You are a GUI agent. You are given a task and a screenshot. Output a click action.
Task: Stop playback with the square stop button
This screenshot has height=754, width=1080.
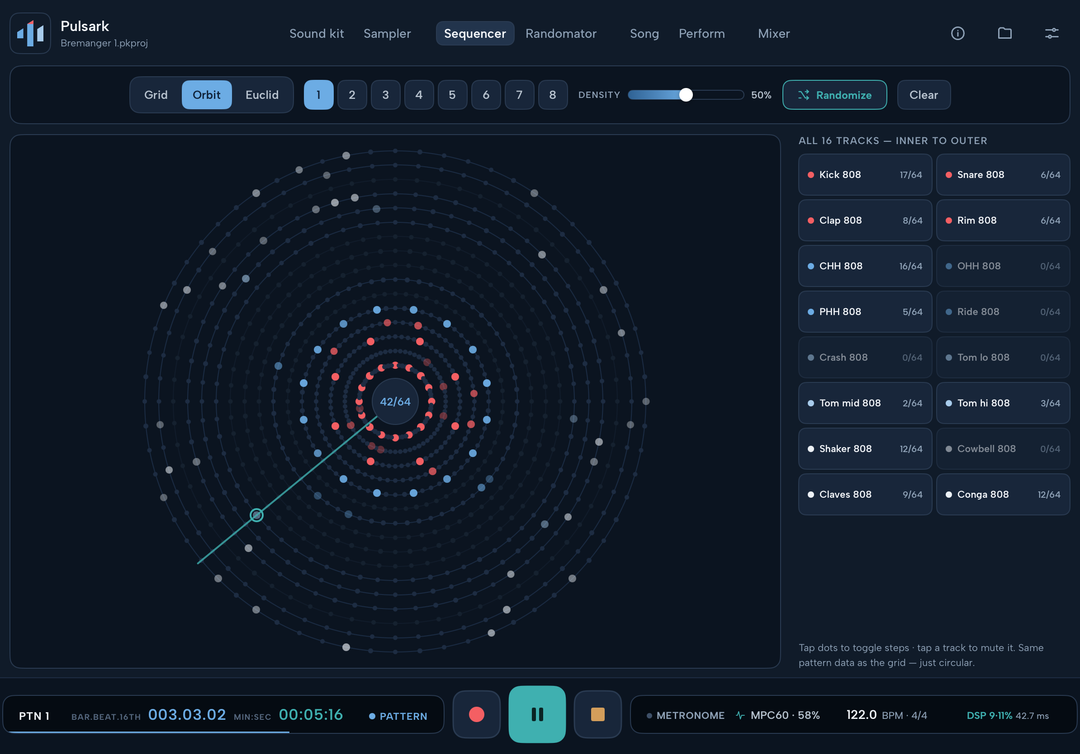(597, 714)
